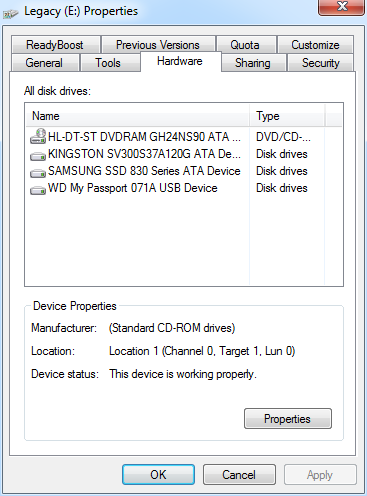Confirm with the OK button
The image size is (367, 496).
point(158,474)
